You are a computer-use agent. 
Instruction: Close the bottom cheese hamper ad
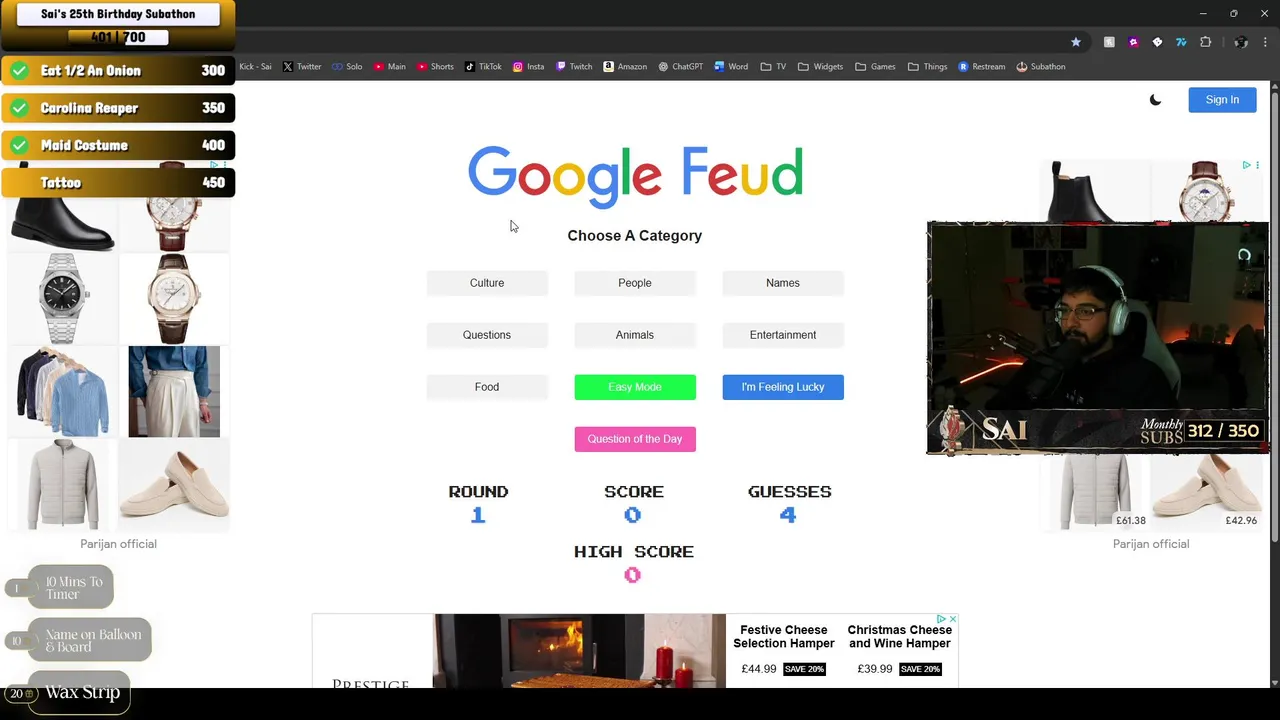953,620
